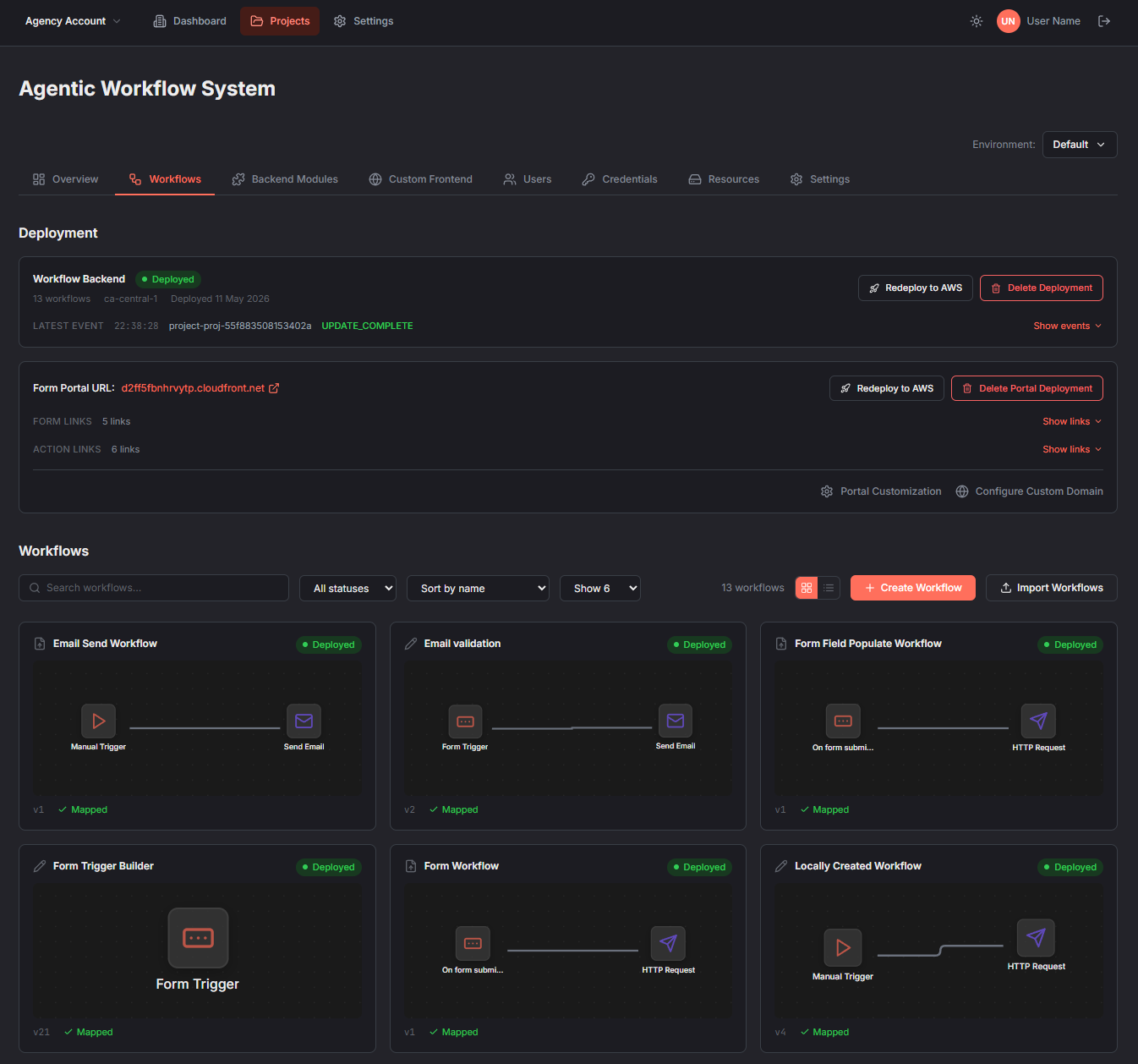
Task: Open the All statuses filter dropdown
Action: coord(347,589)
